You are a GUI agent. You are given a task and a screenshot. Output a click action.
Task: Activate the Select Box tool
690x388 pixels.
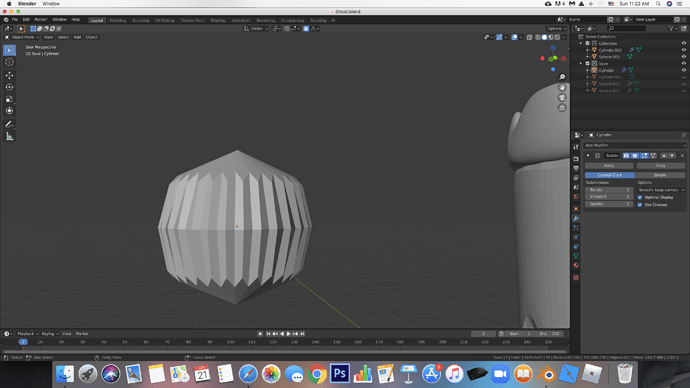click(9, 50)
